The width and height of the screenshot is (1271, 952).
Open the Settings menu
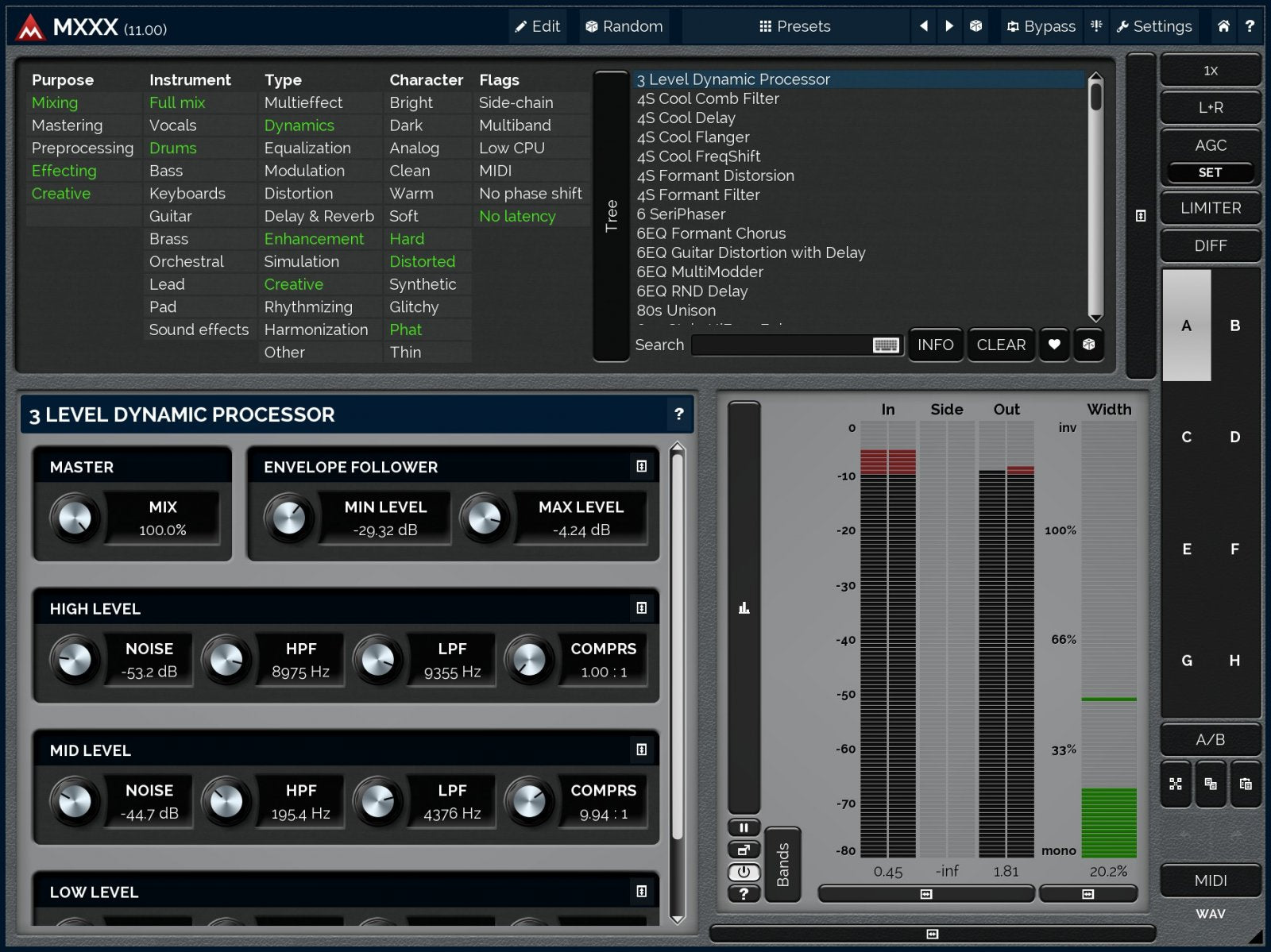click(x=1153, y=26)
